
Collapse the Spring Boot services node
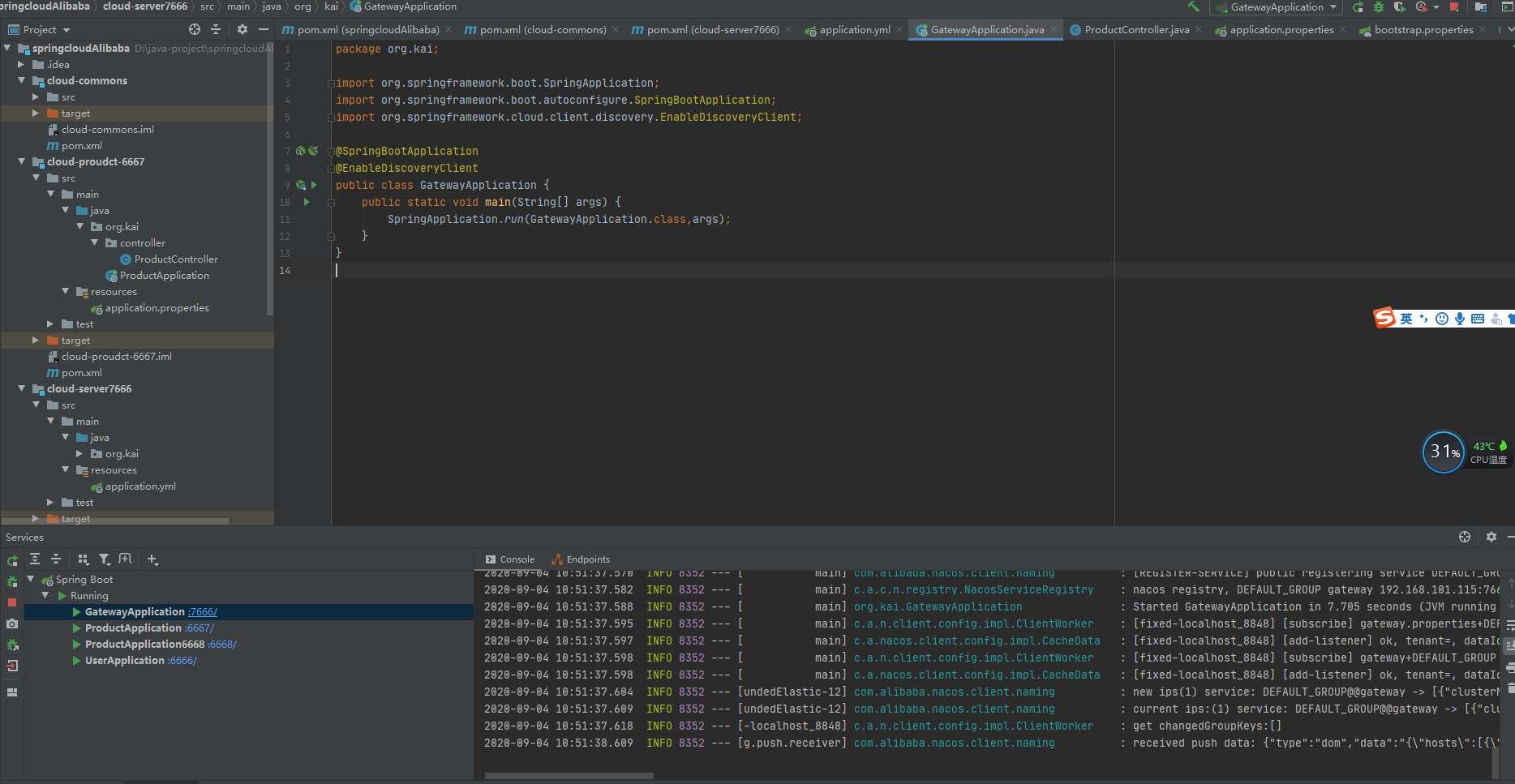click(30, 580)
